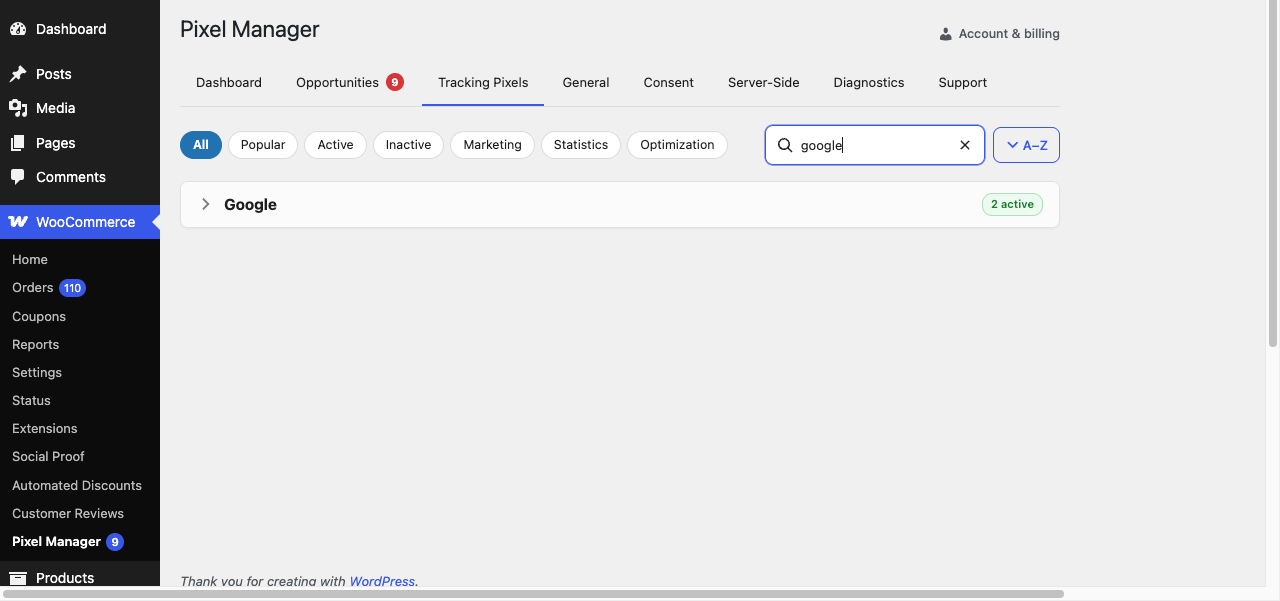This screenshot has height=601, width=1280.
Task: Click the Pixel Manager 9 badge
Action: pyautogui.click(x=115, y=542)
